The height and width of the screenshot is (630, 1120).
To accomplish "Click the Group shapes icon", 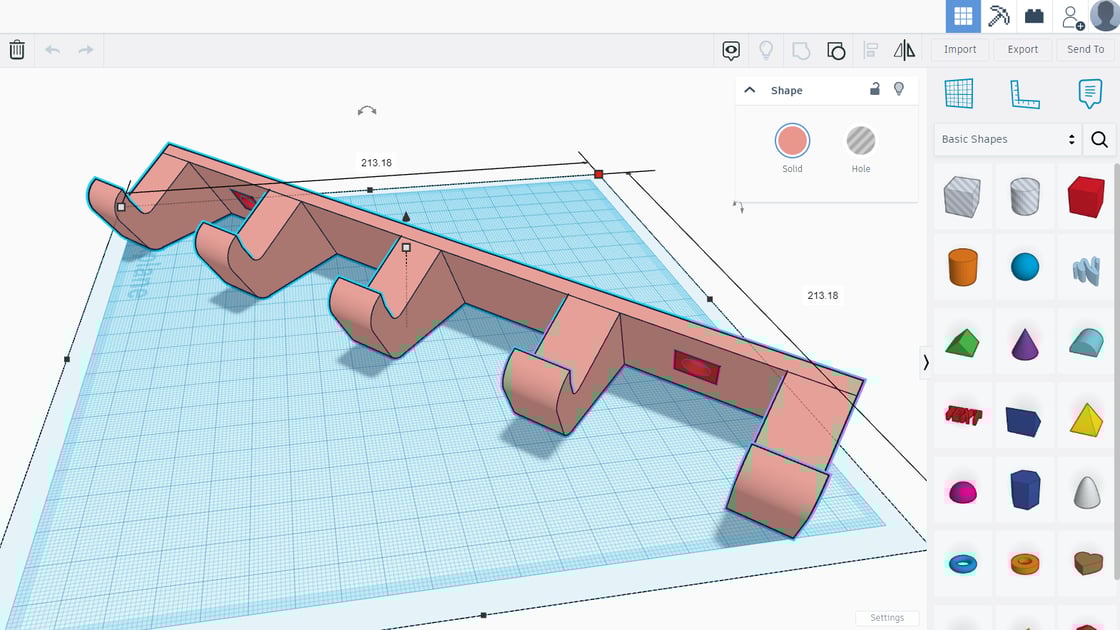I will [836, 50].
